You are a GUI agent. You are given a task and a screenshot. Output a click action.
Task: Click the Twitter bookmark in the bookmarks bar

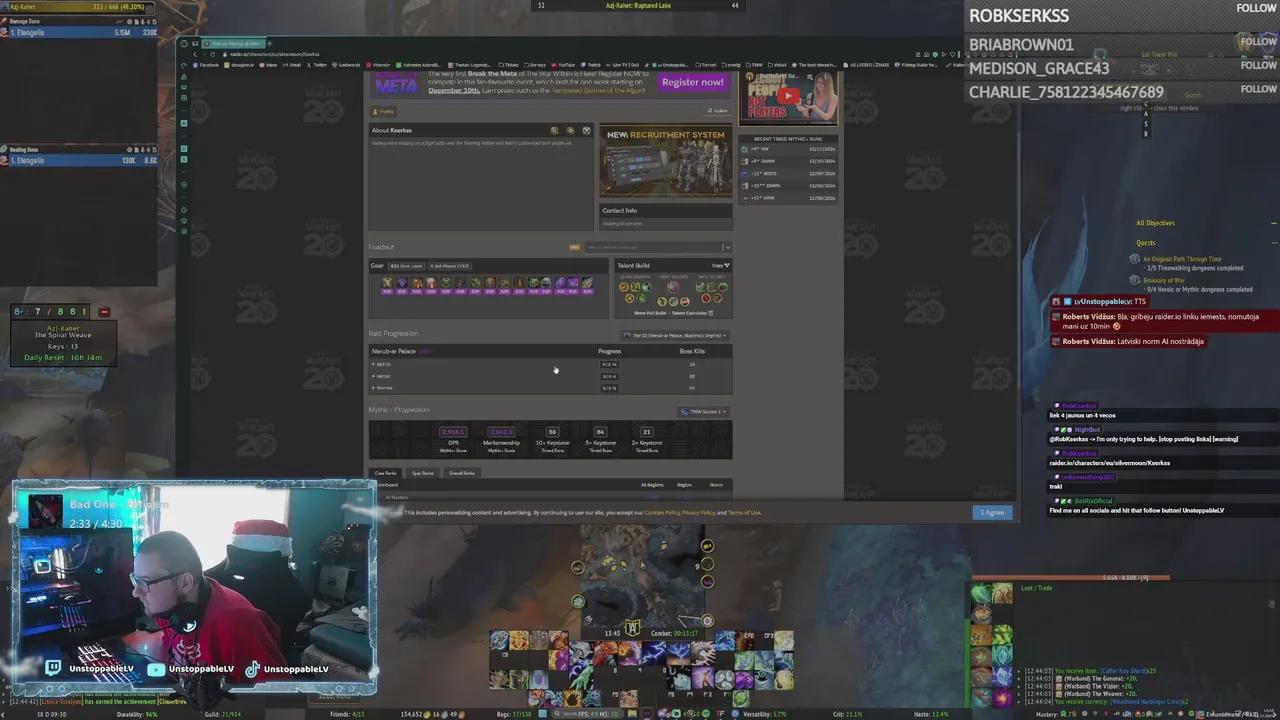(317, 65)
